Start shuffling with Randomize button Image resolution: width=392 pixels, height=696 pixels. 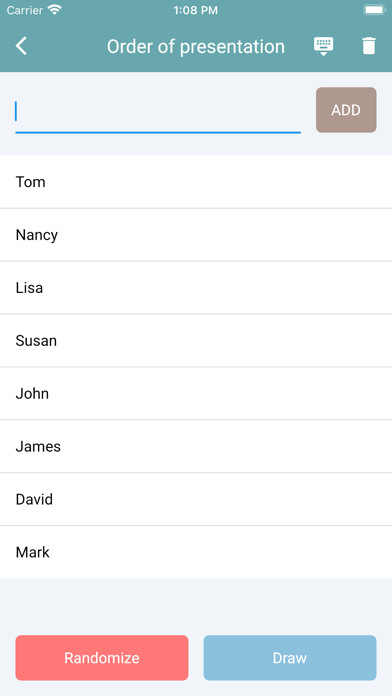[x=102, y=658]
